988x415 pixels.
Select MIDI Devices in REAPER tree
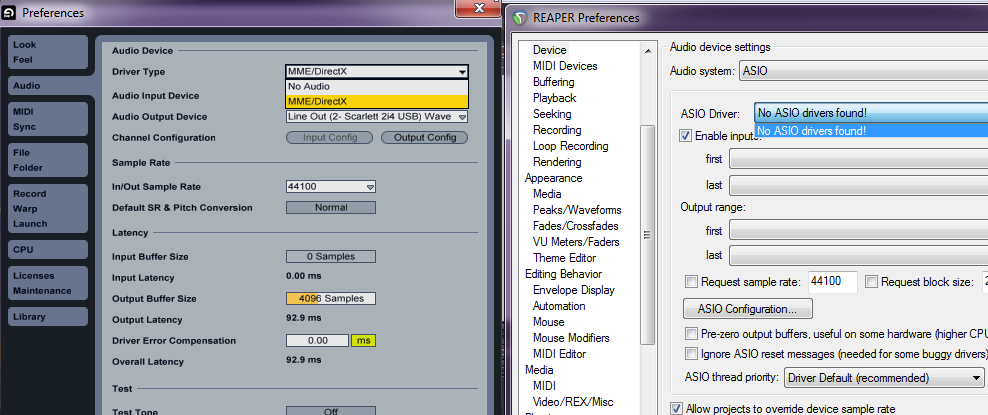point(565,66)
